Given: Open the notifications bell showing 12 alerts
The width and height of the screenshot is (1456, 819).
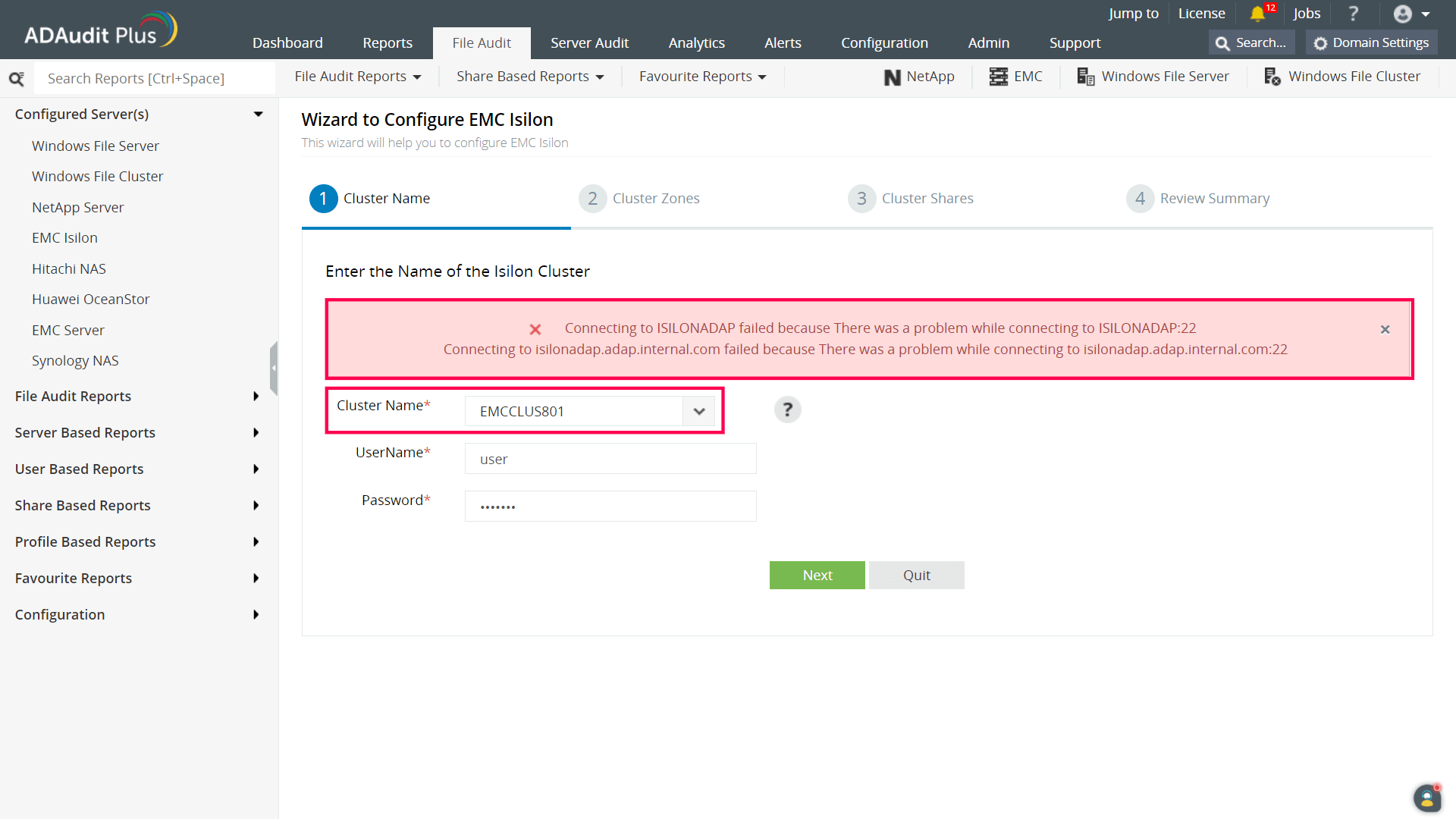Looking at the screenshot, I should (x=1259, y=13).
